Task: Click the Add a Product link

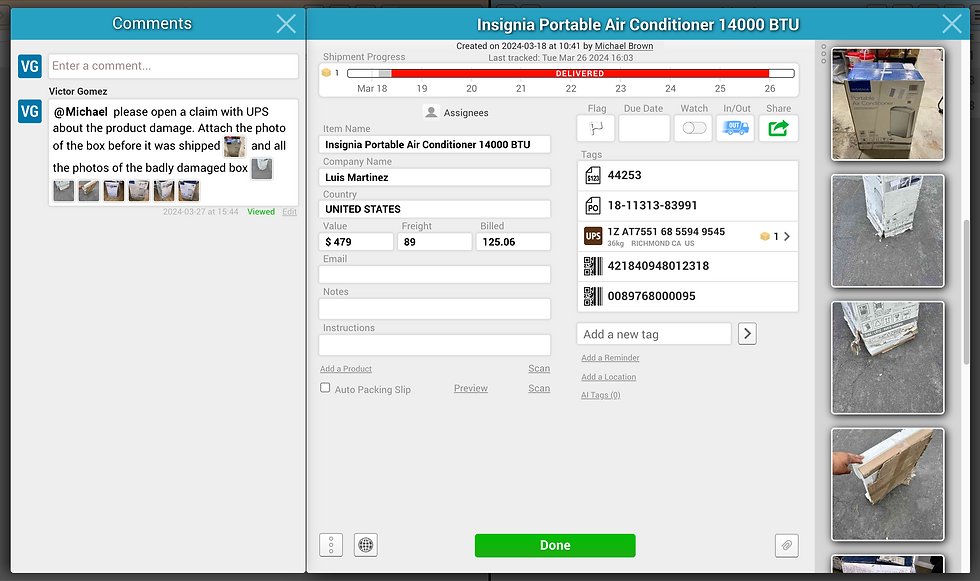Action: pos(346,369)
